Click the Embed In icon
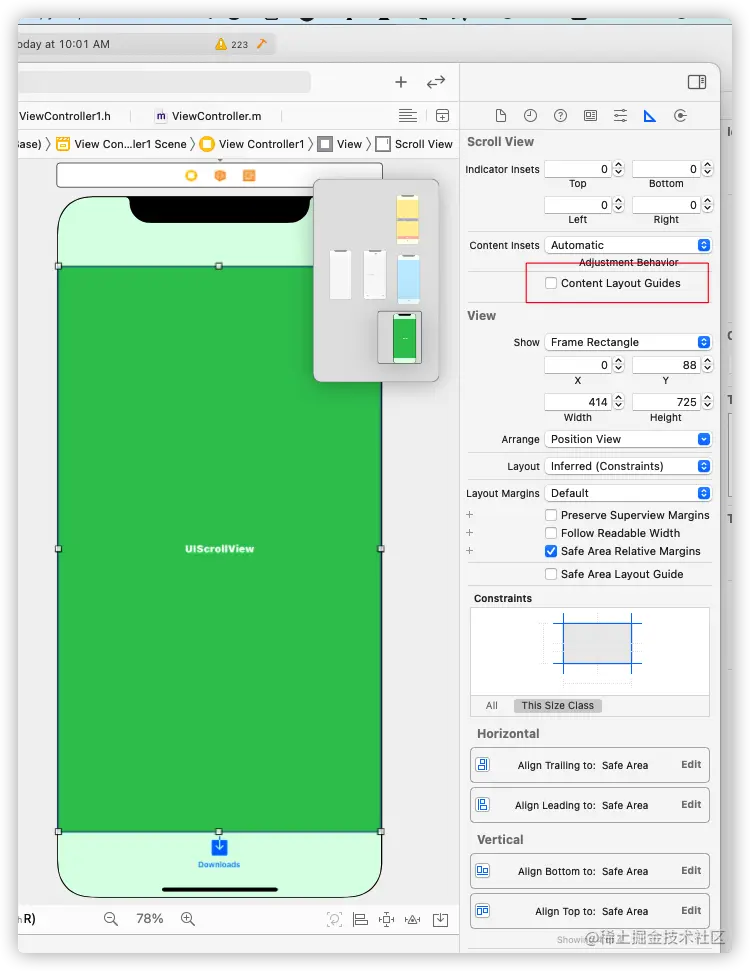This screenshot has height=971, width=750. pyautogui.click(x=440, y=920)
